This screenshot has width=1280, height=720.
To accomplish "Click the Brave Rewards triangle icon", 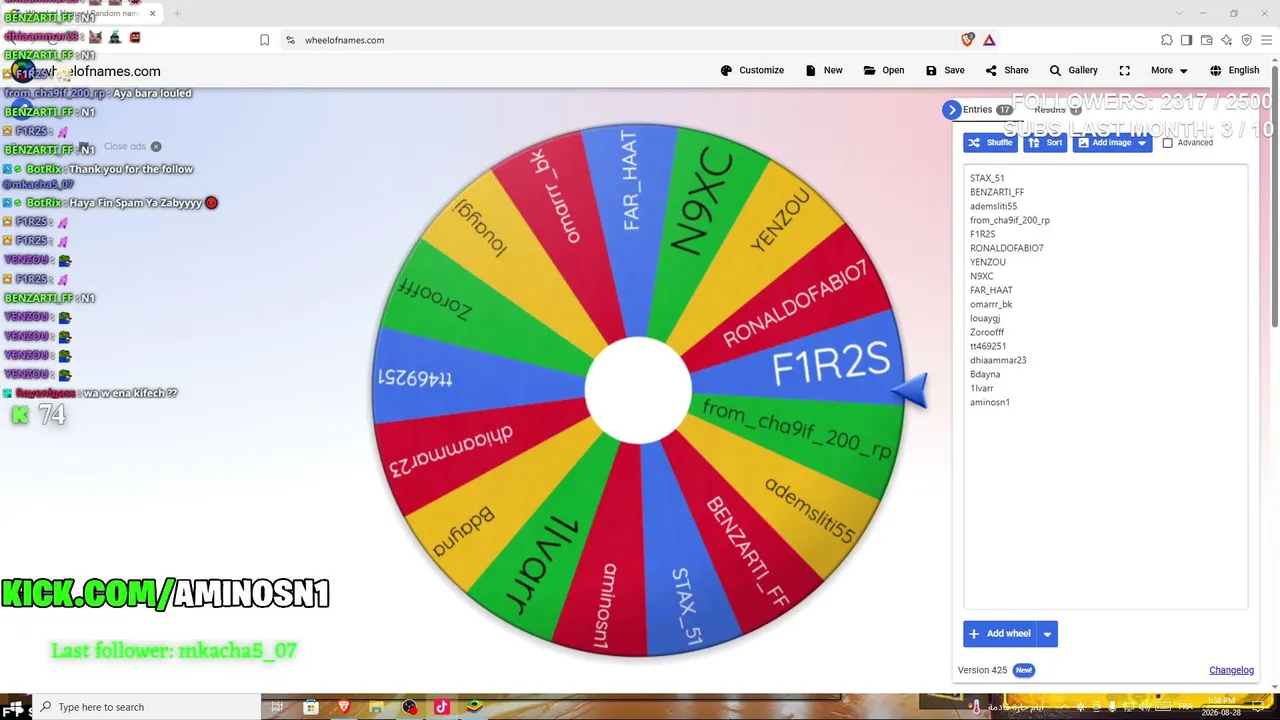I will coord(989,40).
